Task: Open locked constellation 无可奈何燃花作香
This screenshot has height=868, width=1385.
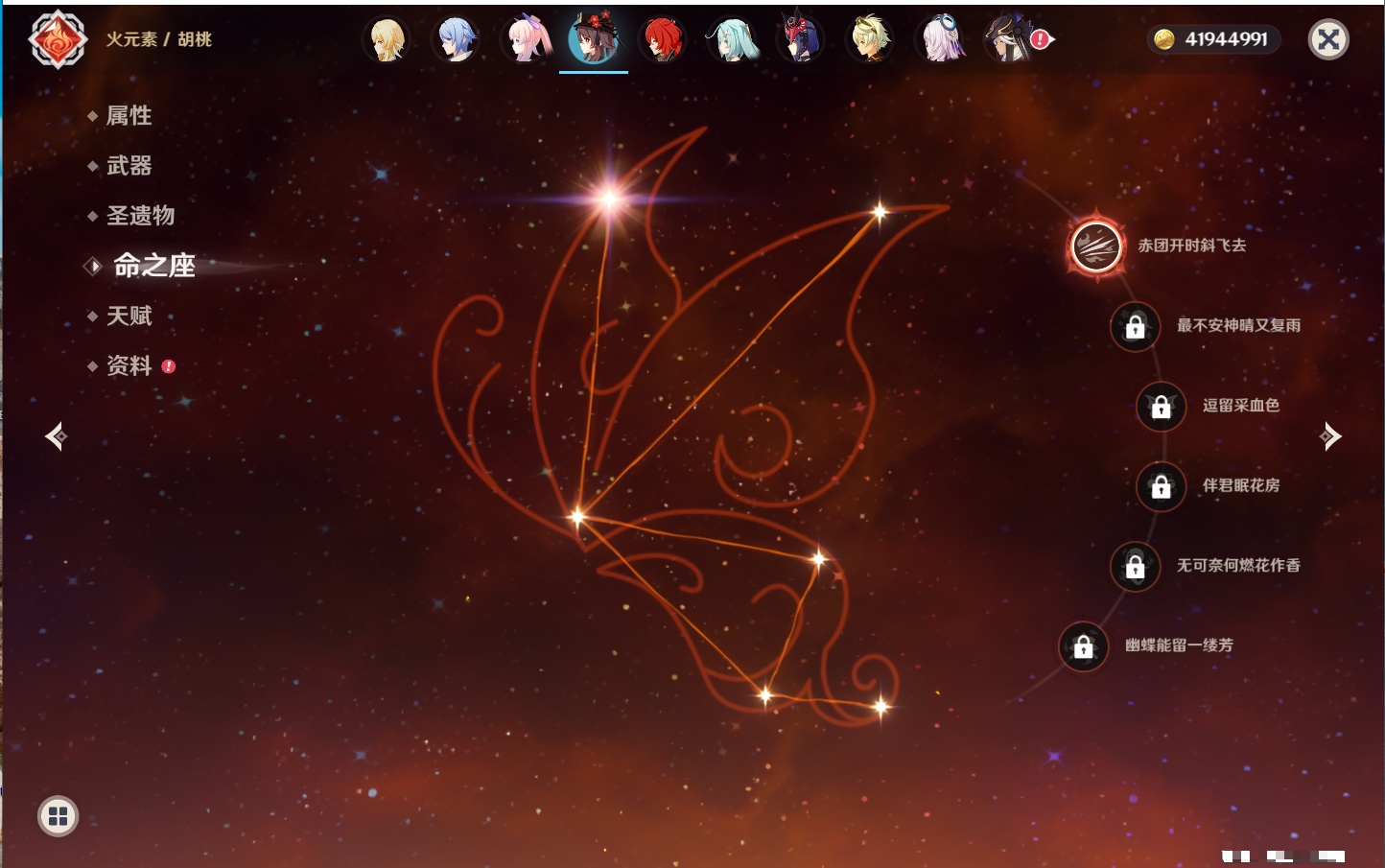Action: [x=1135, y=566]
